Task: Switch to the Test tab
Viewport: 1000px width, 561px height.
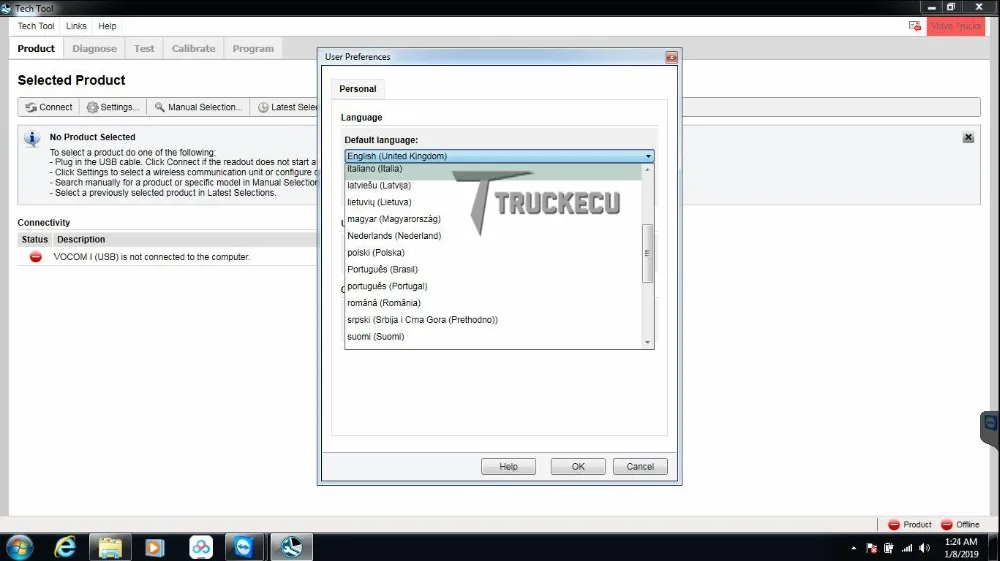Action: pyautogui.click(x=144, y=48)
